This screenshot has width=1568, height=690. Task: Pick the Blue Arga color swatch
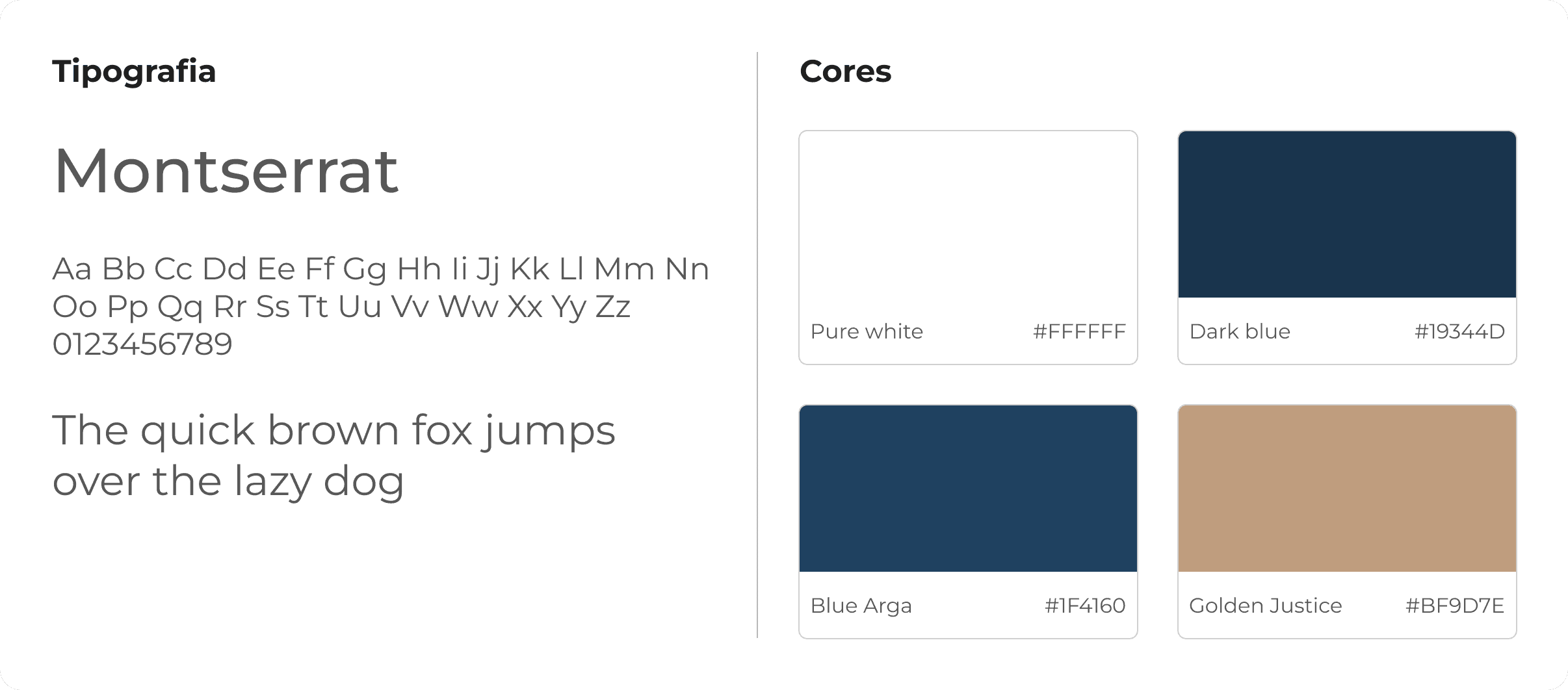click(968, 489)
